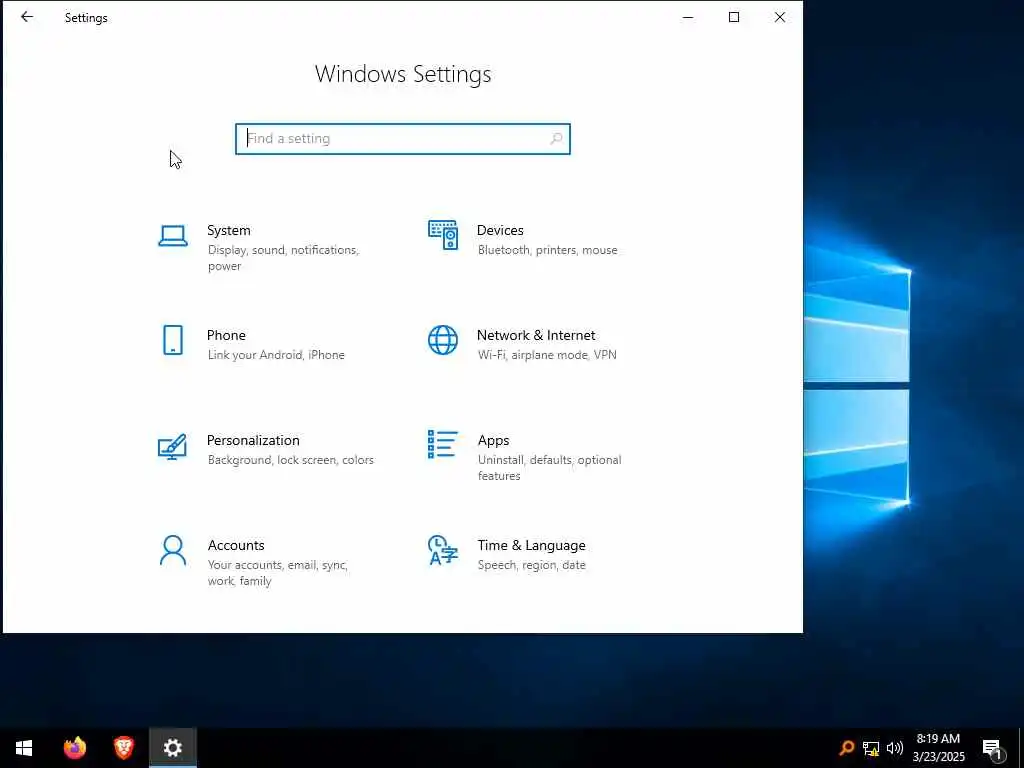Go back with the Settings back arrow
The image size is (1024, 768).
pos(27,17)
